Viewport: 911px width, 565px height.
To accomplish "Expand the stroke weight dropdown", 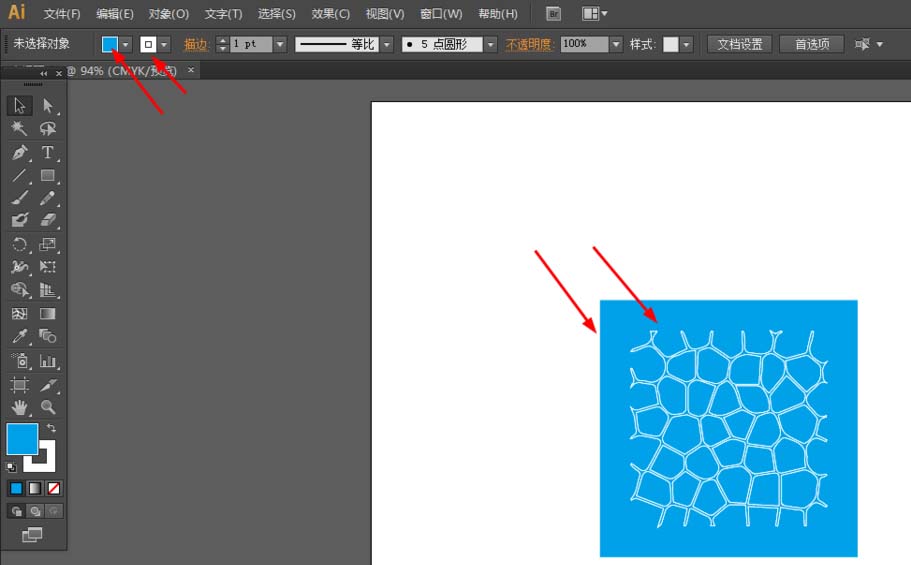I will (x=280, y=44).
